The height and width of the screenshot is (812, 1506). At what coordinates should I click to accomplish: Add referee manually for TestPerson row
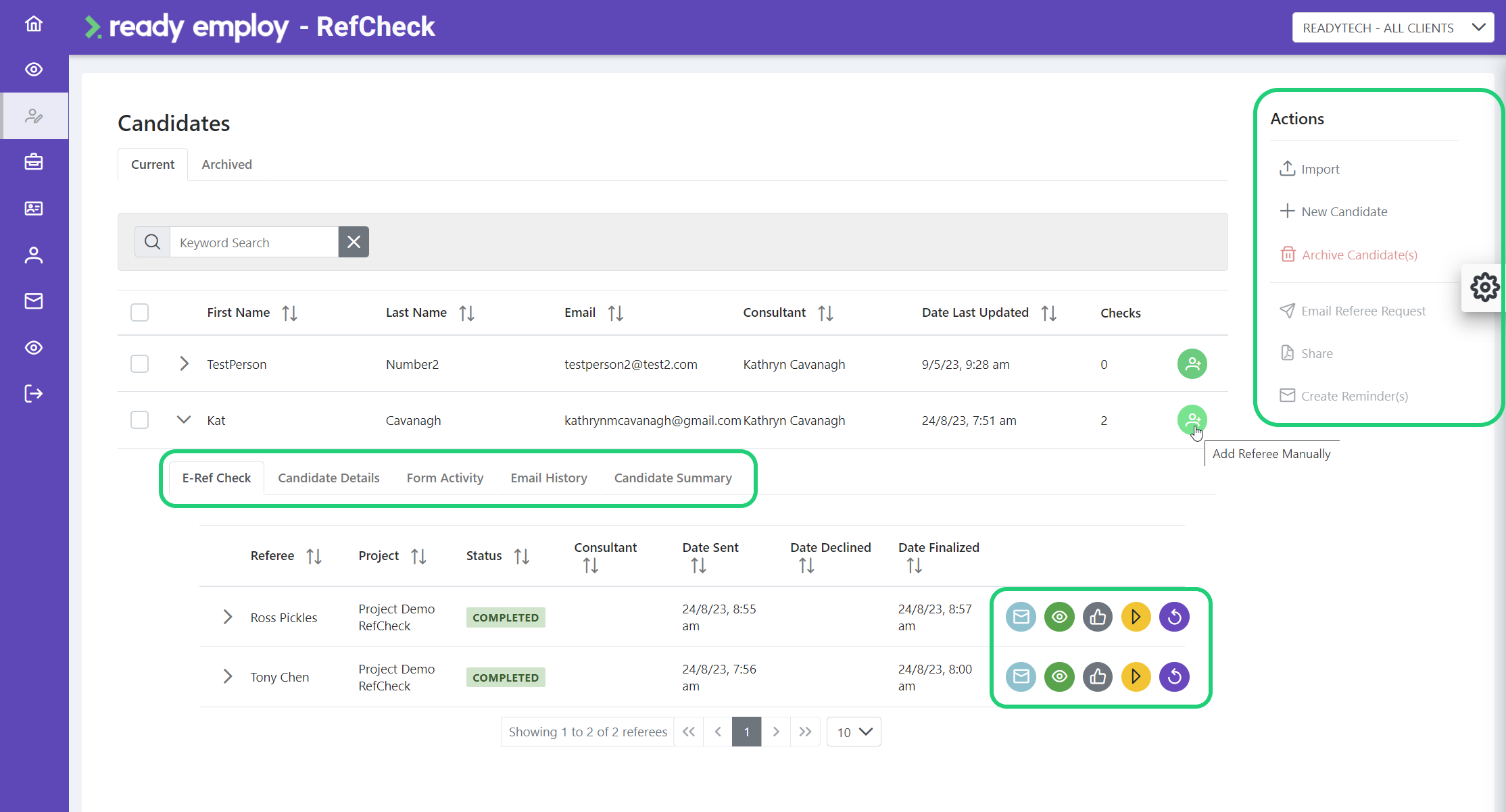[x=1192, y=363]
